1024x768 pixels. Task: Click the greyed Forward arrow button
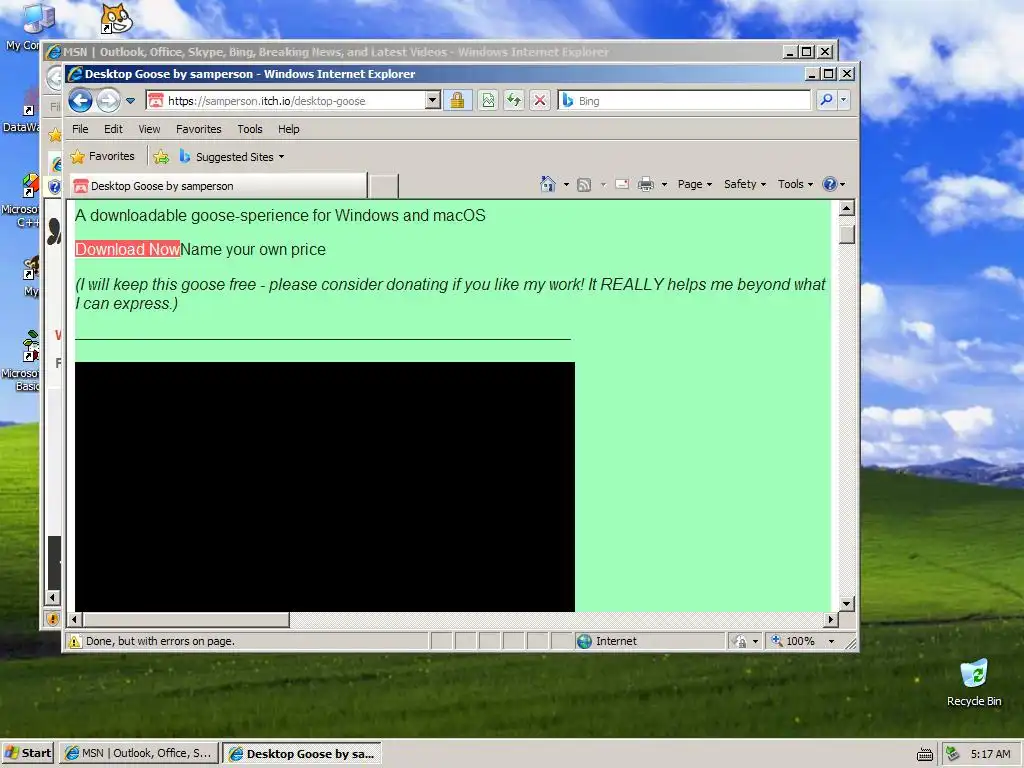[x=108, y=101]
